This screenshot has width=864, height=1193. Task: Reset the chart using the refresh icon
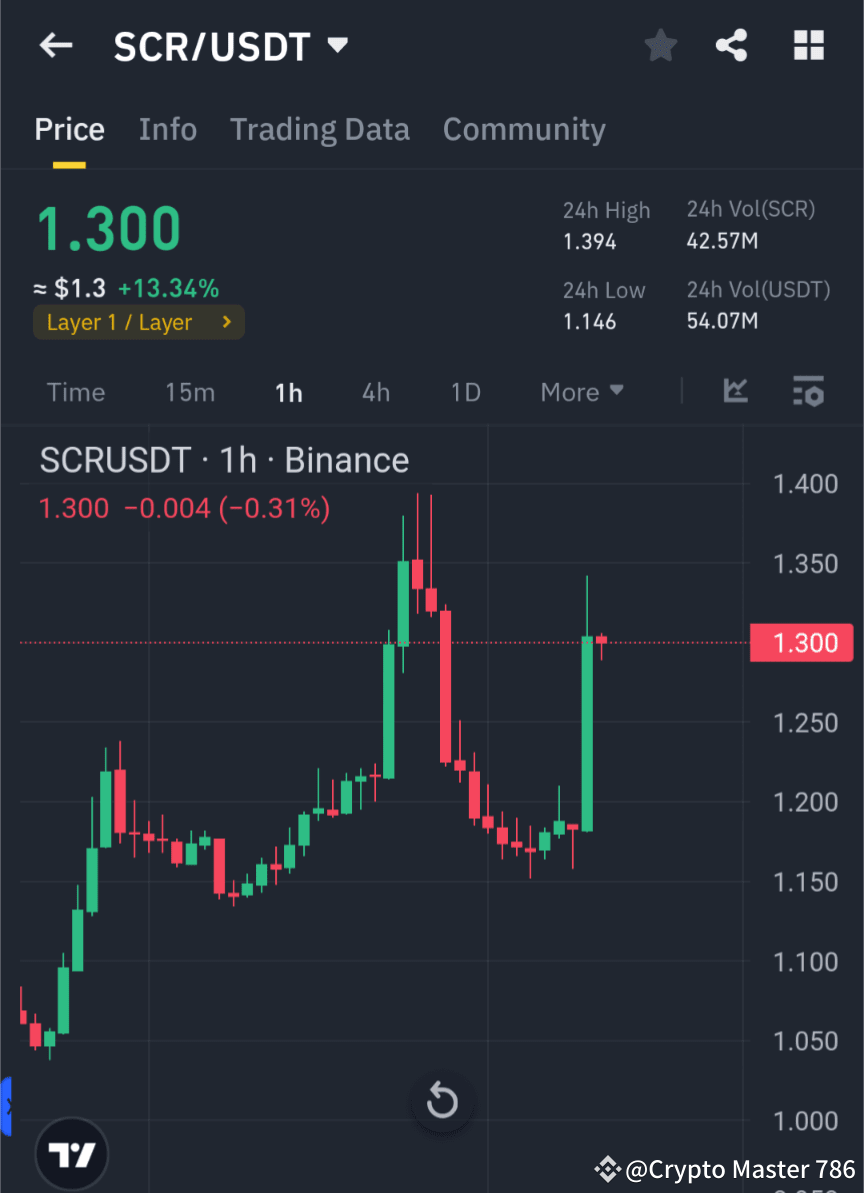point(442,1101)
